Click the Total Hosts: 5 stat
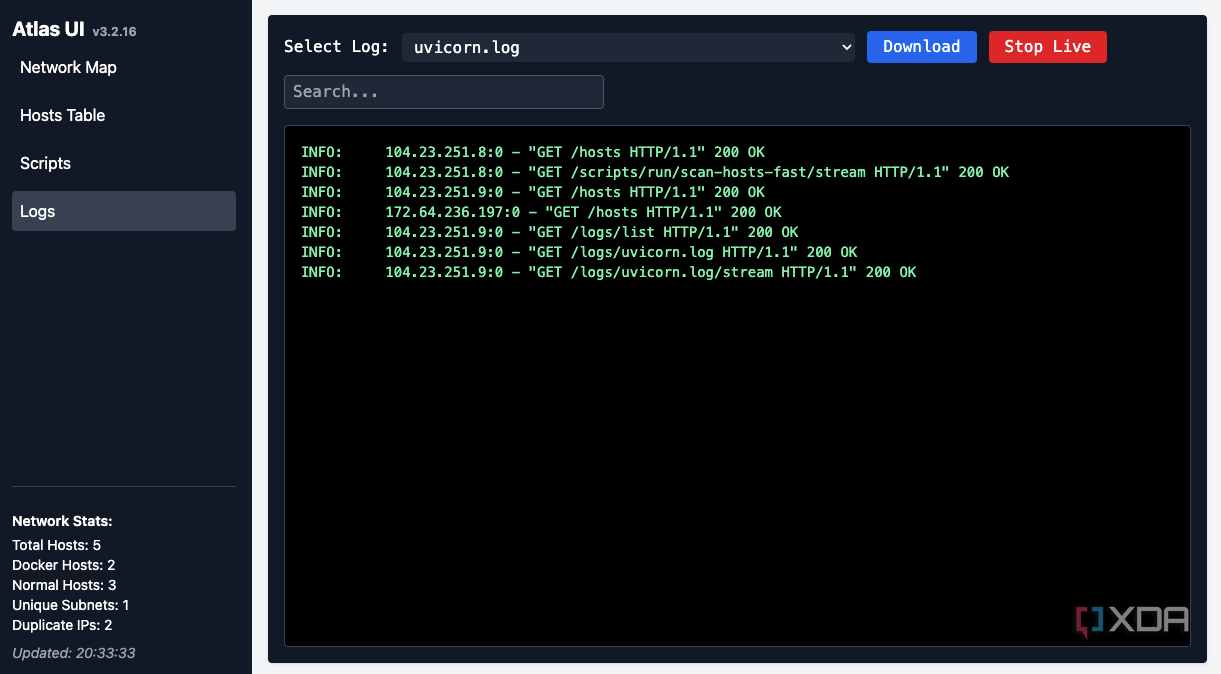The width and height of the screenshot is (1221, 674). (56, 545)
